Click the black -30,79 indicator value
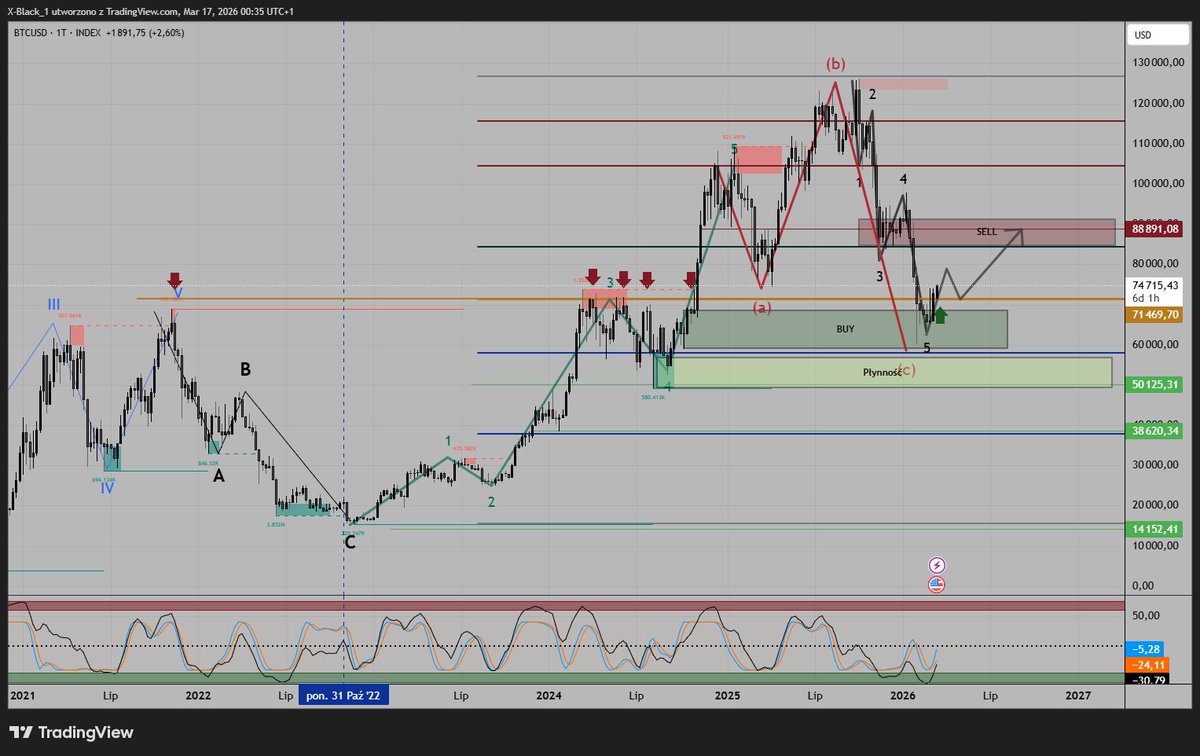Image resolution: width=1200 pixels, height=756 pixels. click(1146, 680)
